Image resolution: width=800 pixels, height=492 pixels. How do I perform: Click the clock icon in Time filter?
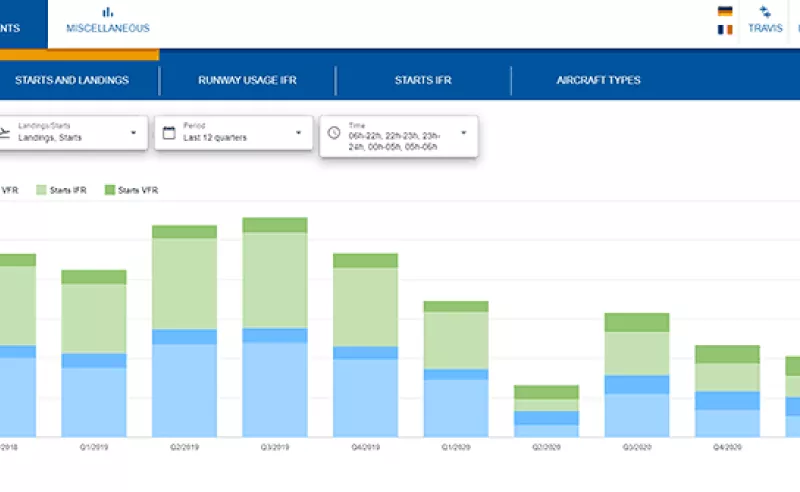[334, 133]
